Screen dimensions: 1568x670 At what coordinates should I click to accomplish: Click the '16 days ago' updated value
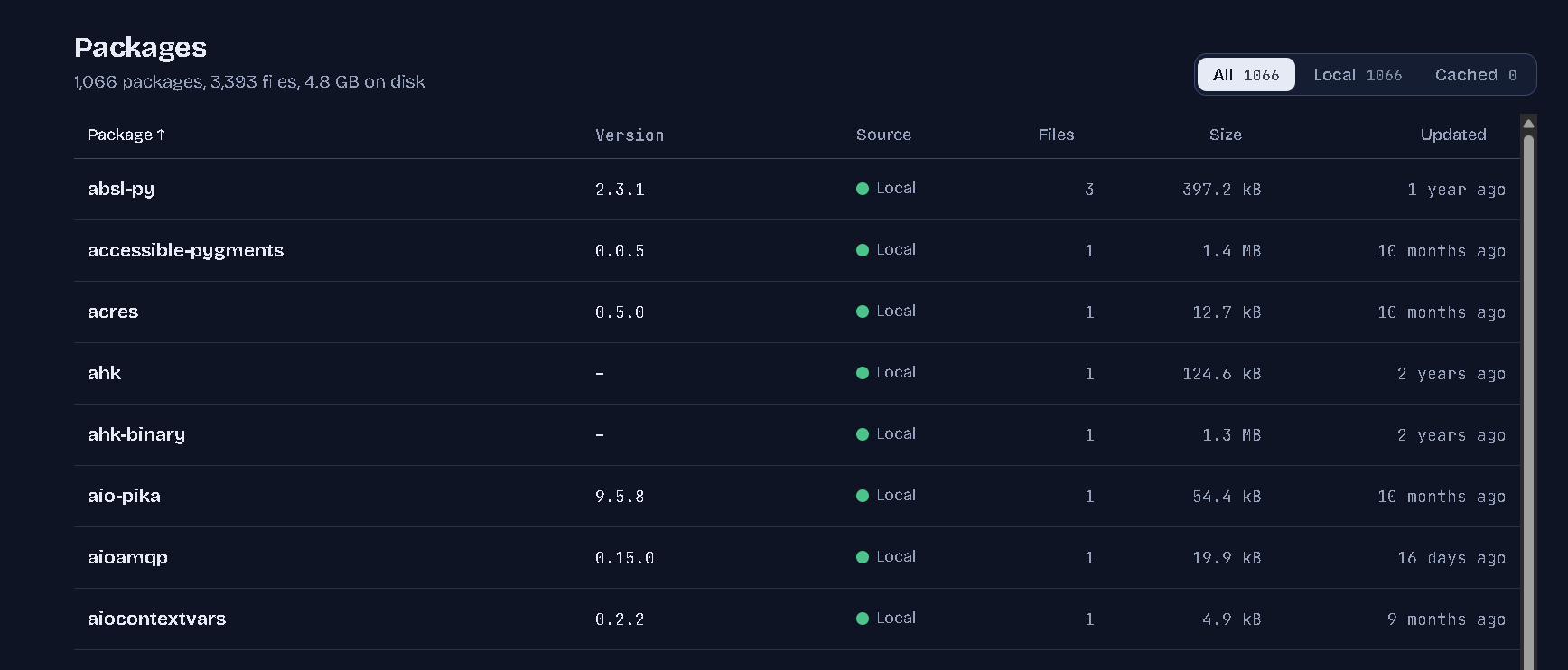click(x=1451, y=557)
